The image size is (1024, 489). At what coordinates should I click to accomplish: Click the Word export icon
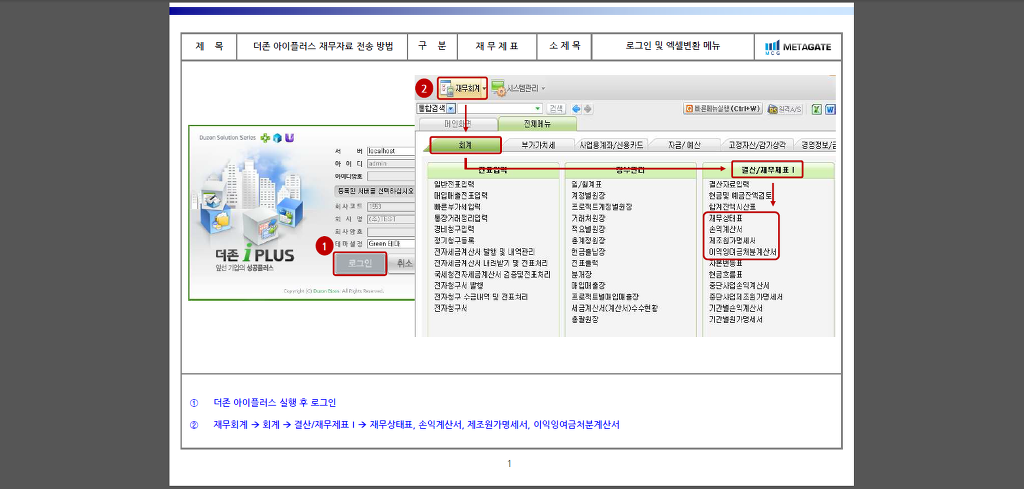tap(830, 109)
